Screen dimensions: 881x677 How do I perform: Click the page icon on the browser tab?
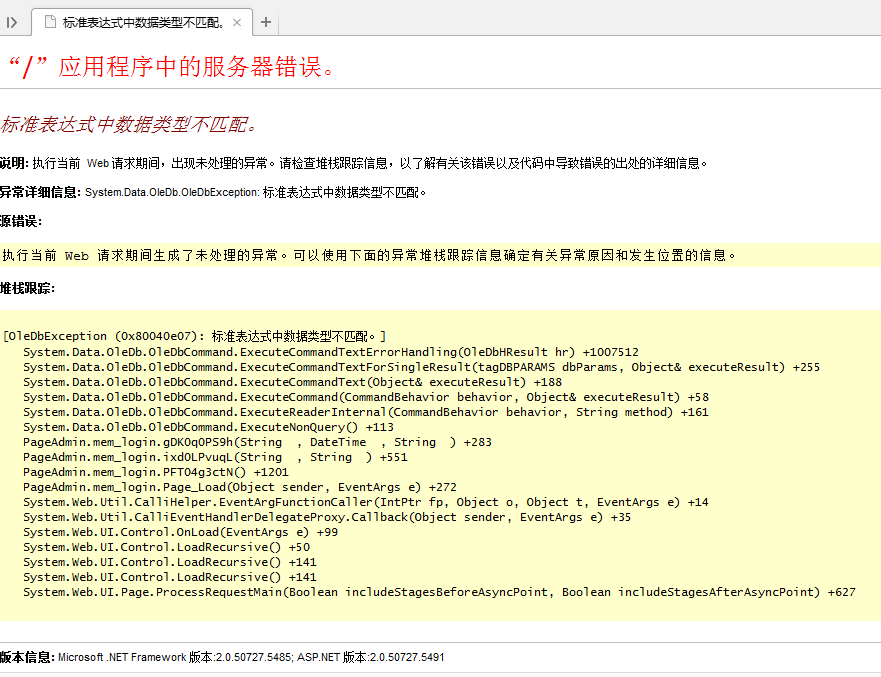49,22
